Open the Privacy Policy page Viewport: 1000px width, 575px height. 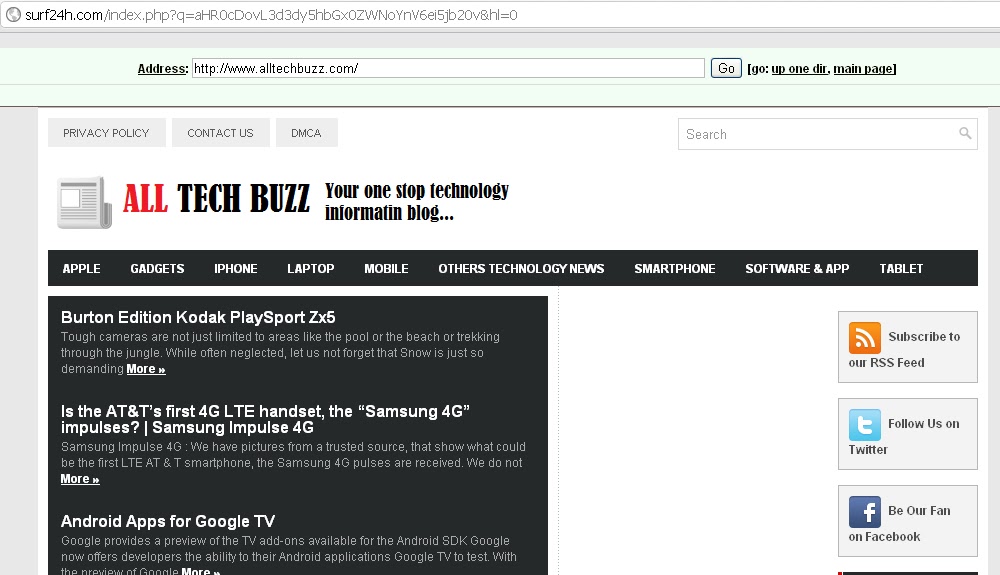click(107, 133)
